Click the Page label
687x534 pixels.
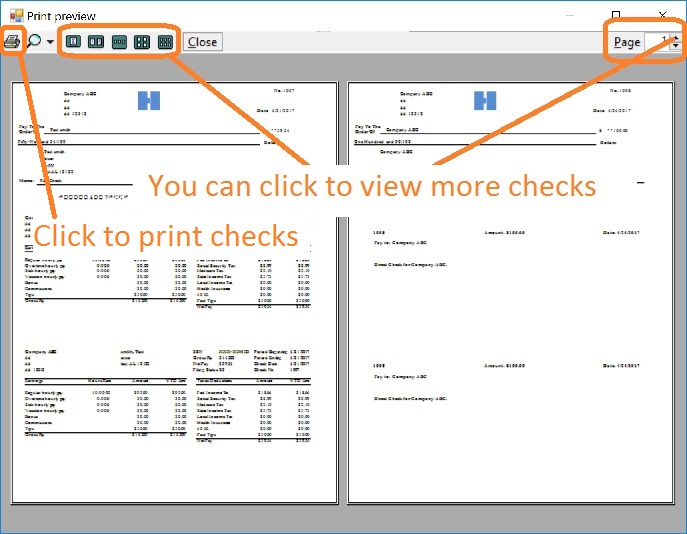[627, 42]
